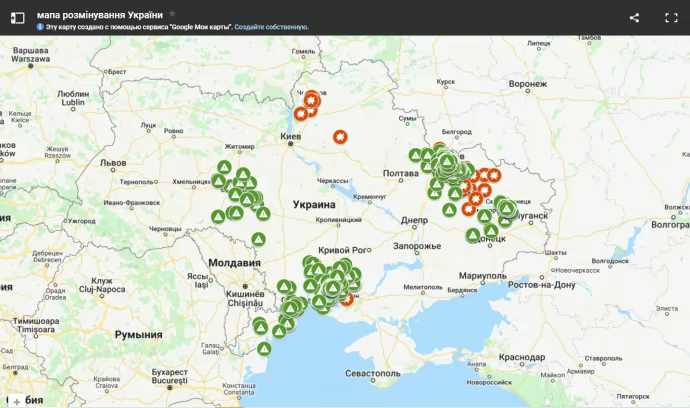Select leftmost green marker near Хмельницкий

pos(218,180)
